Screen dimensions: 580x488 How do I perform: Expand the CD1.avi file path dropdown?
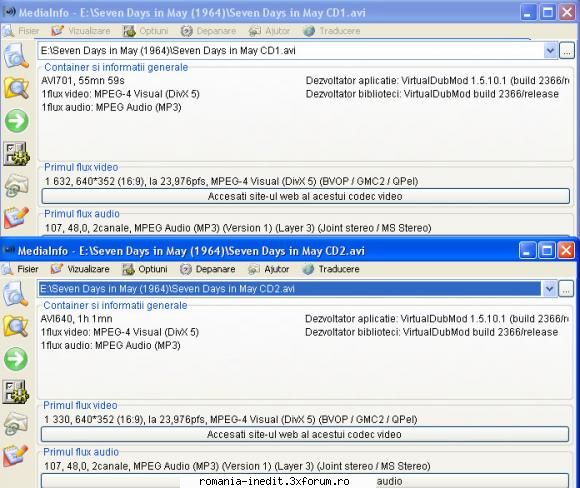[x=550, y=50]
